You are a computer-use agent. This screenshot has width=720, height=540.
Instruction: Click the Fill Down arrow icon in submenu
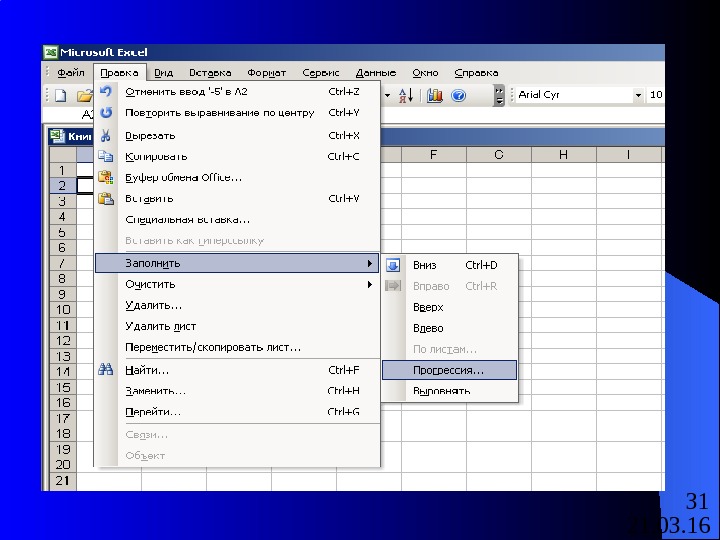[x=393, y=265]
